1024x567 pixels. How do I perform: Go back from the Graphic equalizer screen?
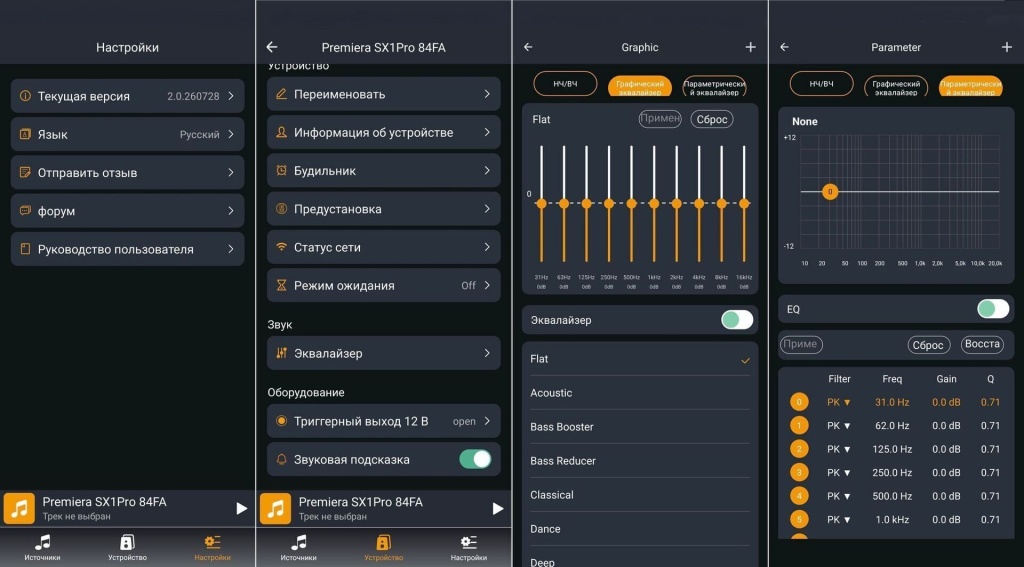(x=528, y=47)
